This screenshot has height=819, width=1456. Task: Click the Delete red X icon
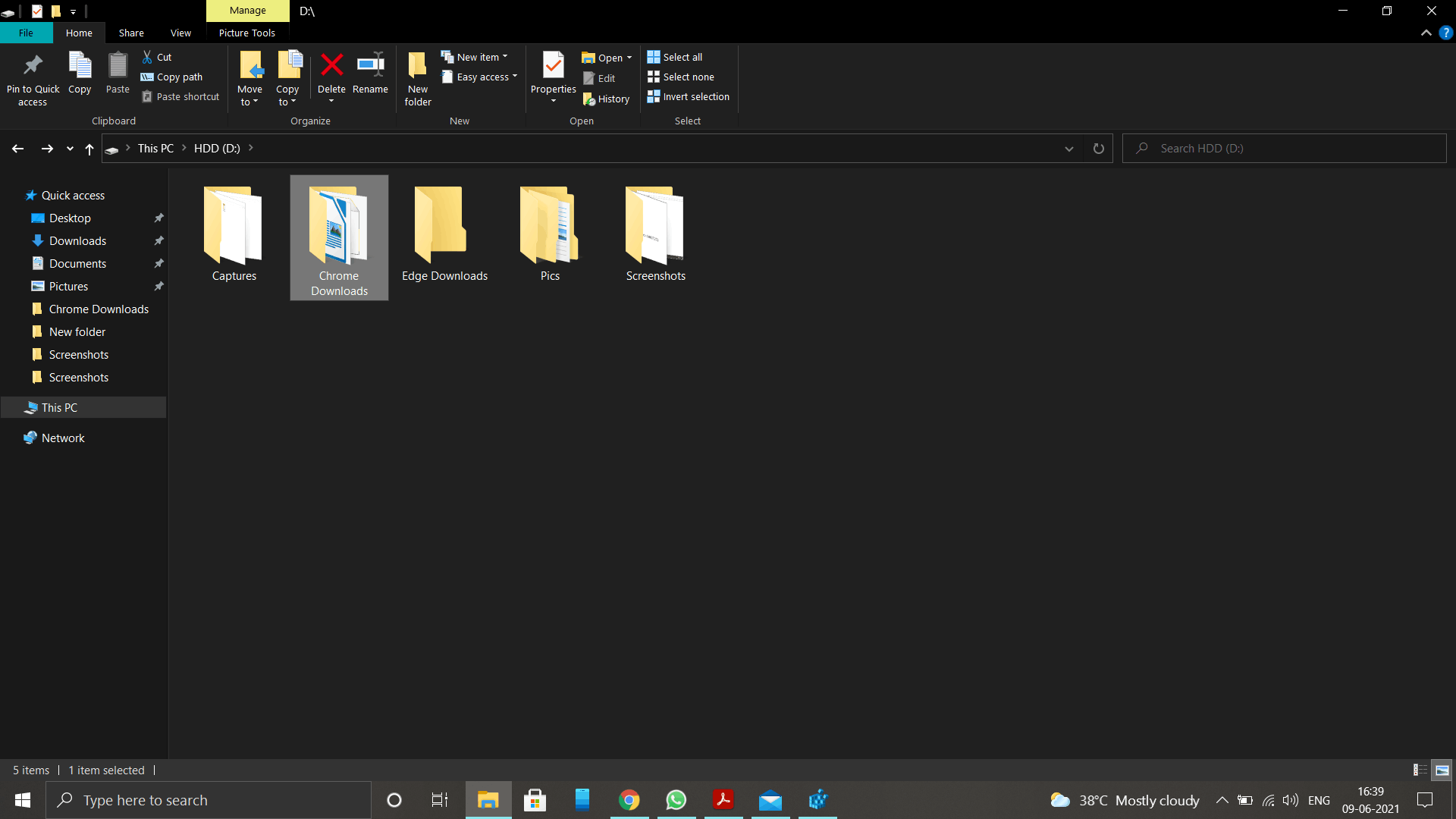331,65
